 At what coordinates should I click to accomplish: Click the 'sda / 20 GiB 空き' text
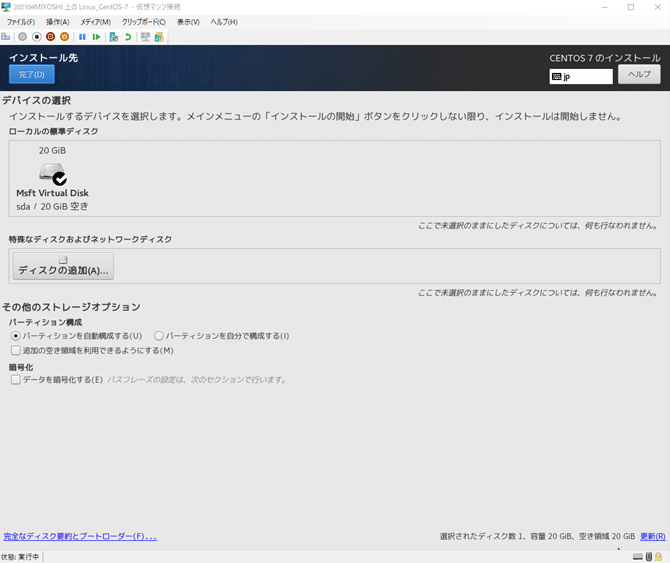(x=53, y=207)
